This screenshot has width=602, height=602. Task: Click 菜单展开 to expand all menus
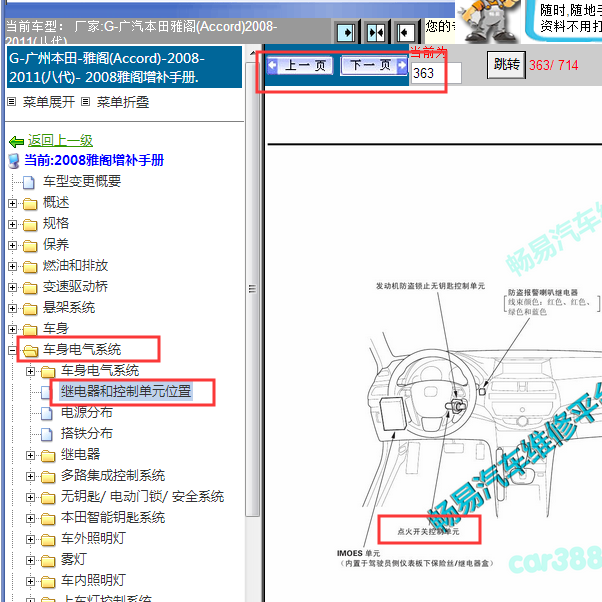[x=48, y=102]
